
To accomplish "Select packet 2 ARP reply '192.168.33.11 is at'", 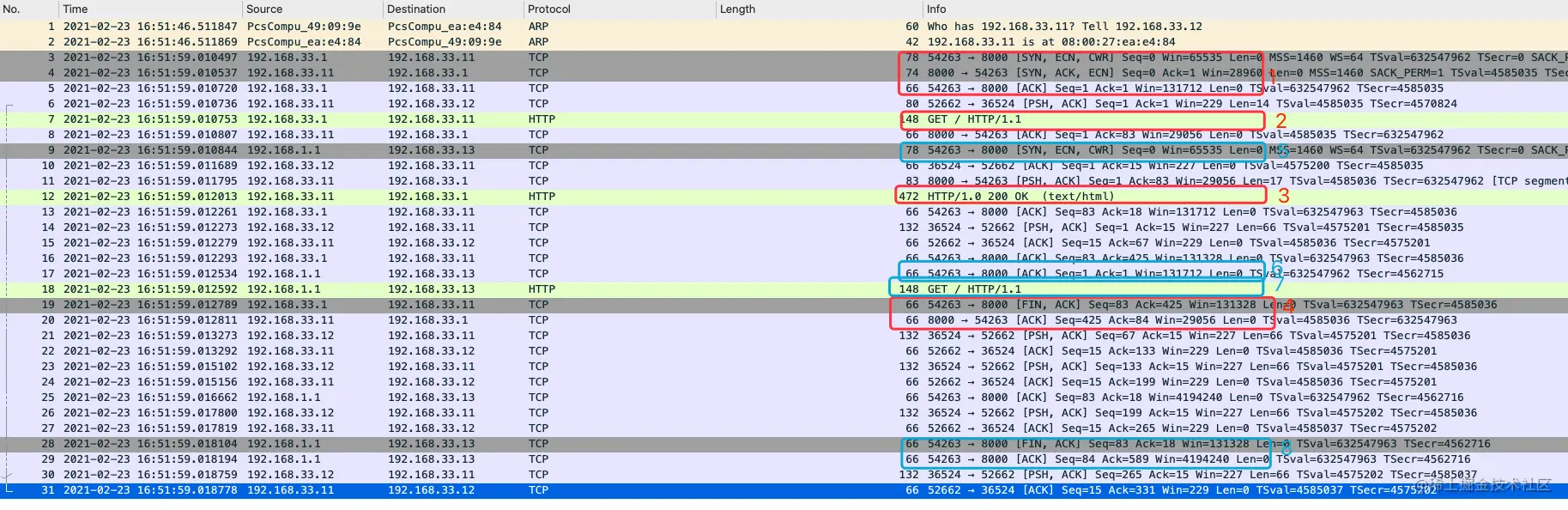I will [x=784, y=42].
